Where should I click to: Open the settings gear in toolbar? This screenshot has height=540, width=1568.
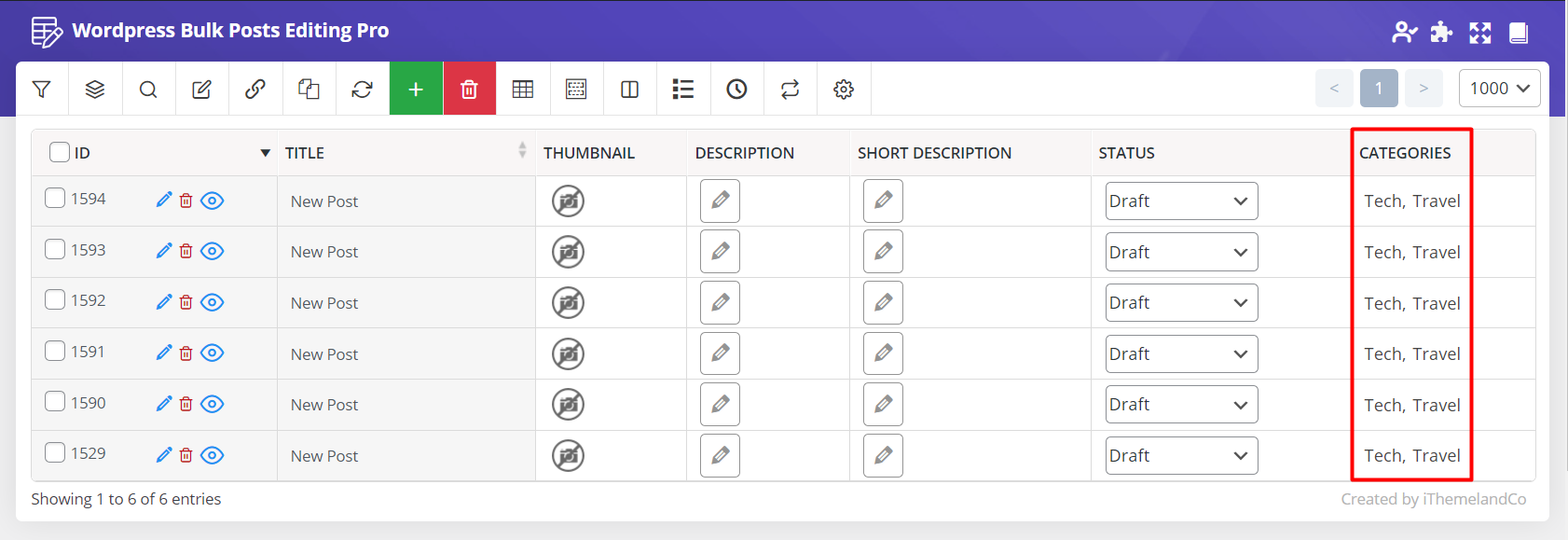click(844, 90)
